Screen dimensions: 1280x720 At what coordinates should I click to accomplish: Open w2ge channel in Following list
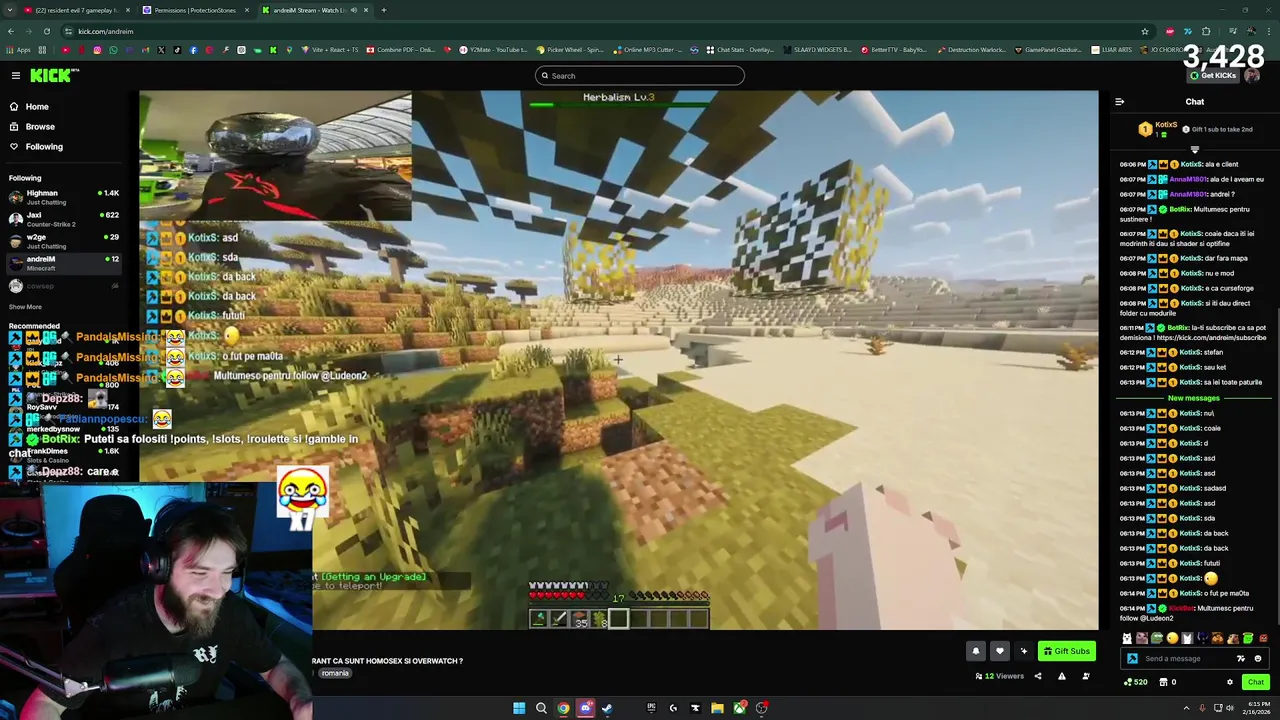coord(65,241)
